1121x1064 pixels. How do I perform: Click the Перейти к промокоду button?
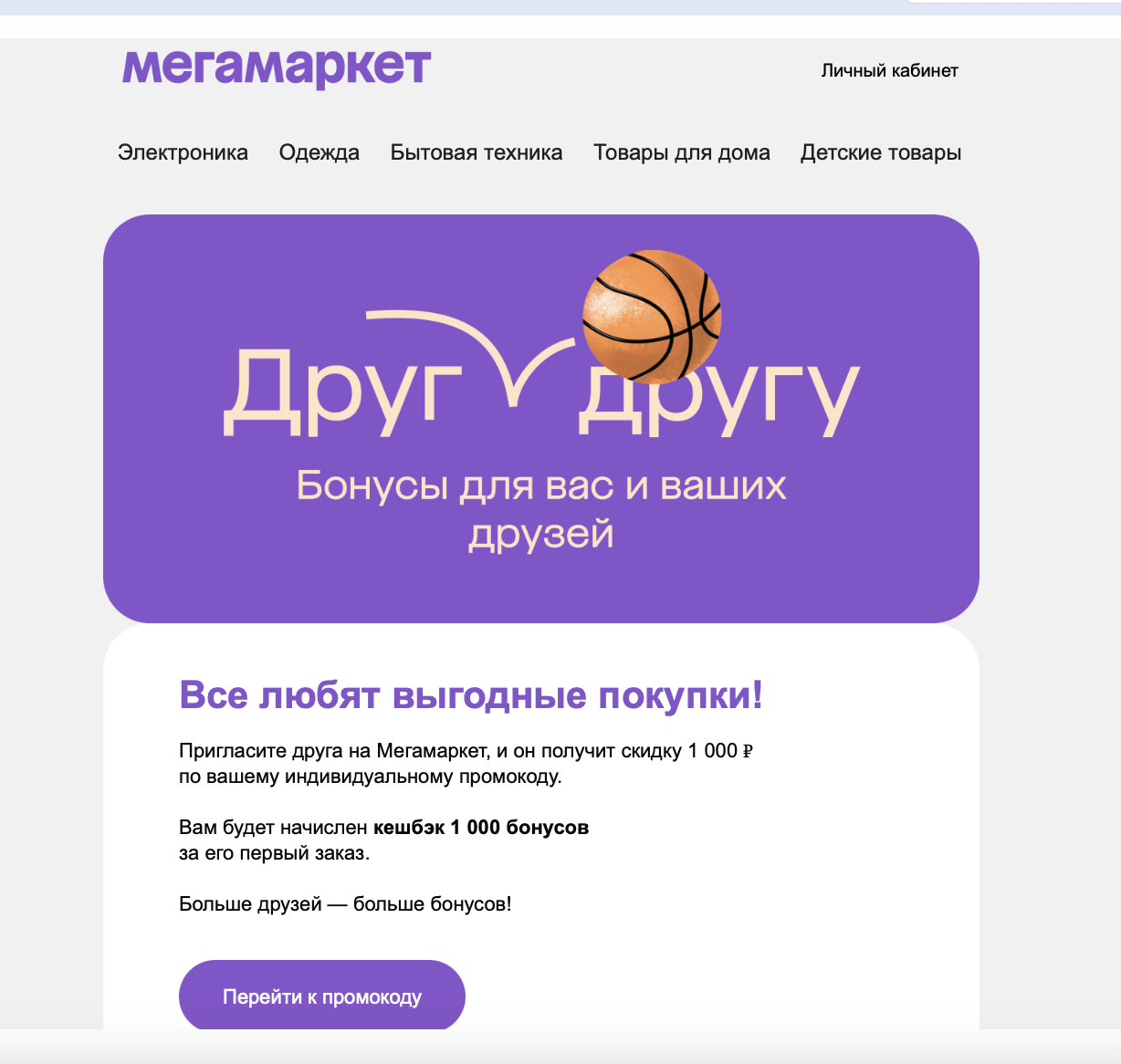click(x=322, y=996)
